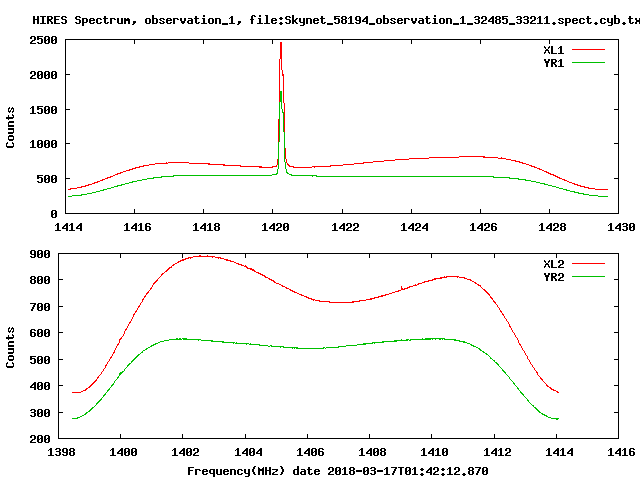Click the 1418 x-axis tick label
This screenshot has height=480, width=640.
point(206,227)
